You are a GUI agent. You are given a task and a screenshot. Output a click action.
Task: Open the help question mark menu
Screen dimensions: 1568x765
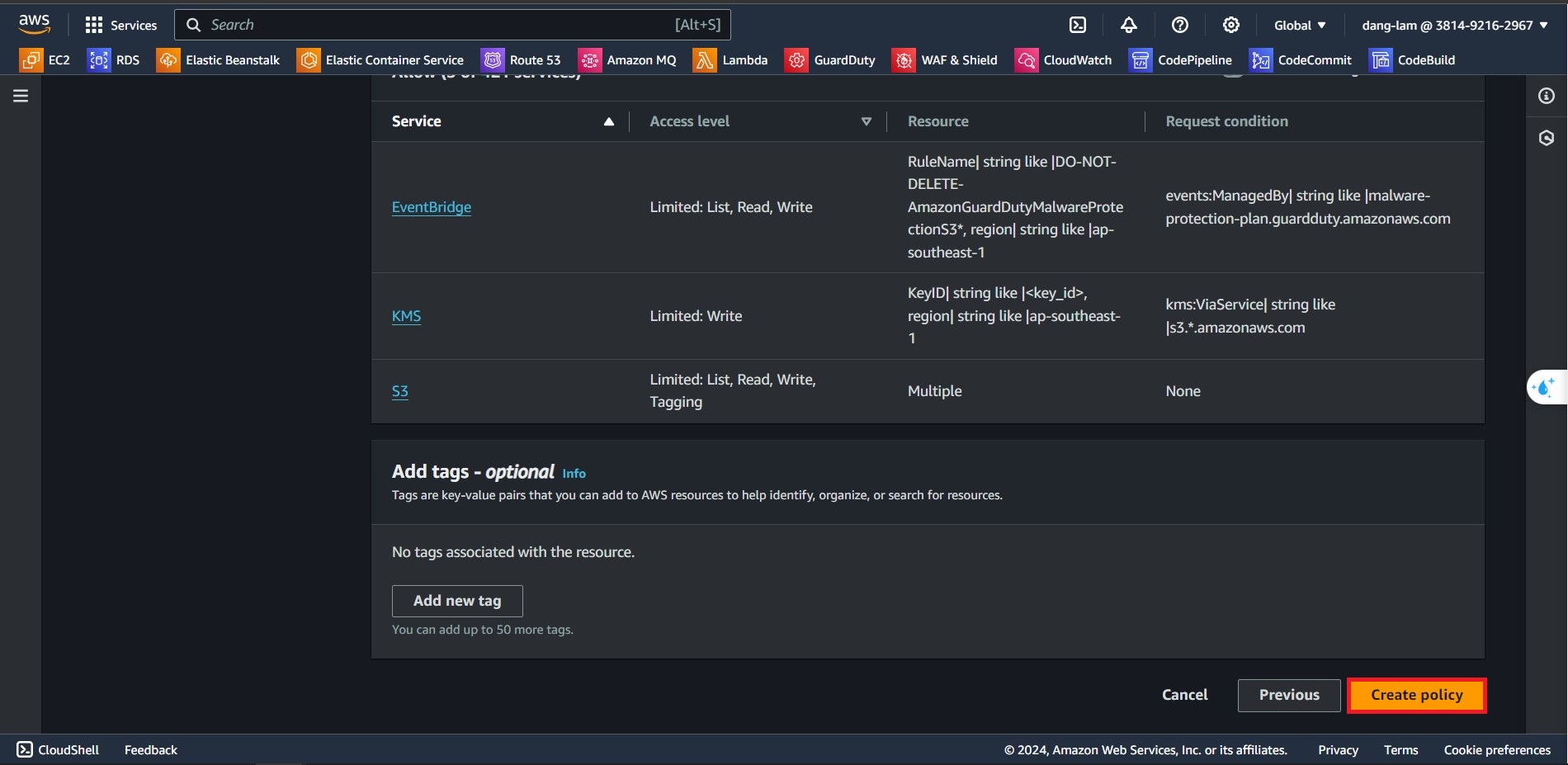pos(1180,25)
